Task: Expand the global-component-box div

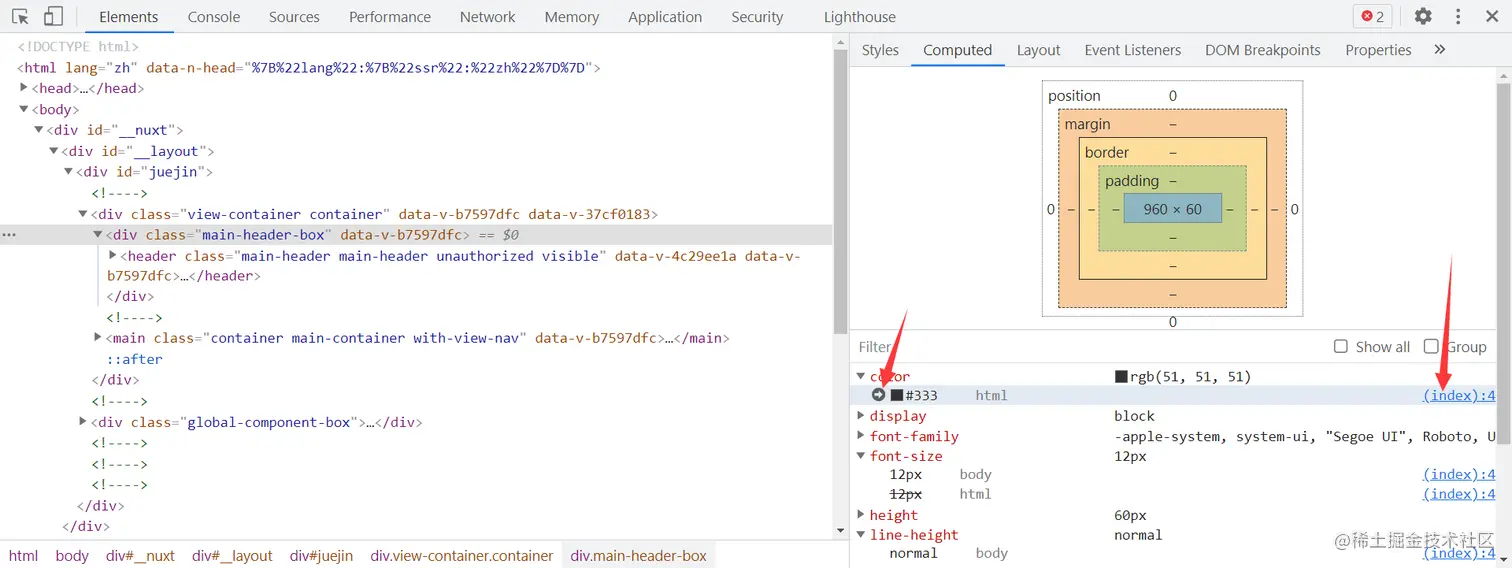Action: [84, 422]
